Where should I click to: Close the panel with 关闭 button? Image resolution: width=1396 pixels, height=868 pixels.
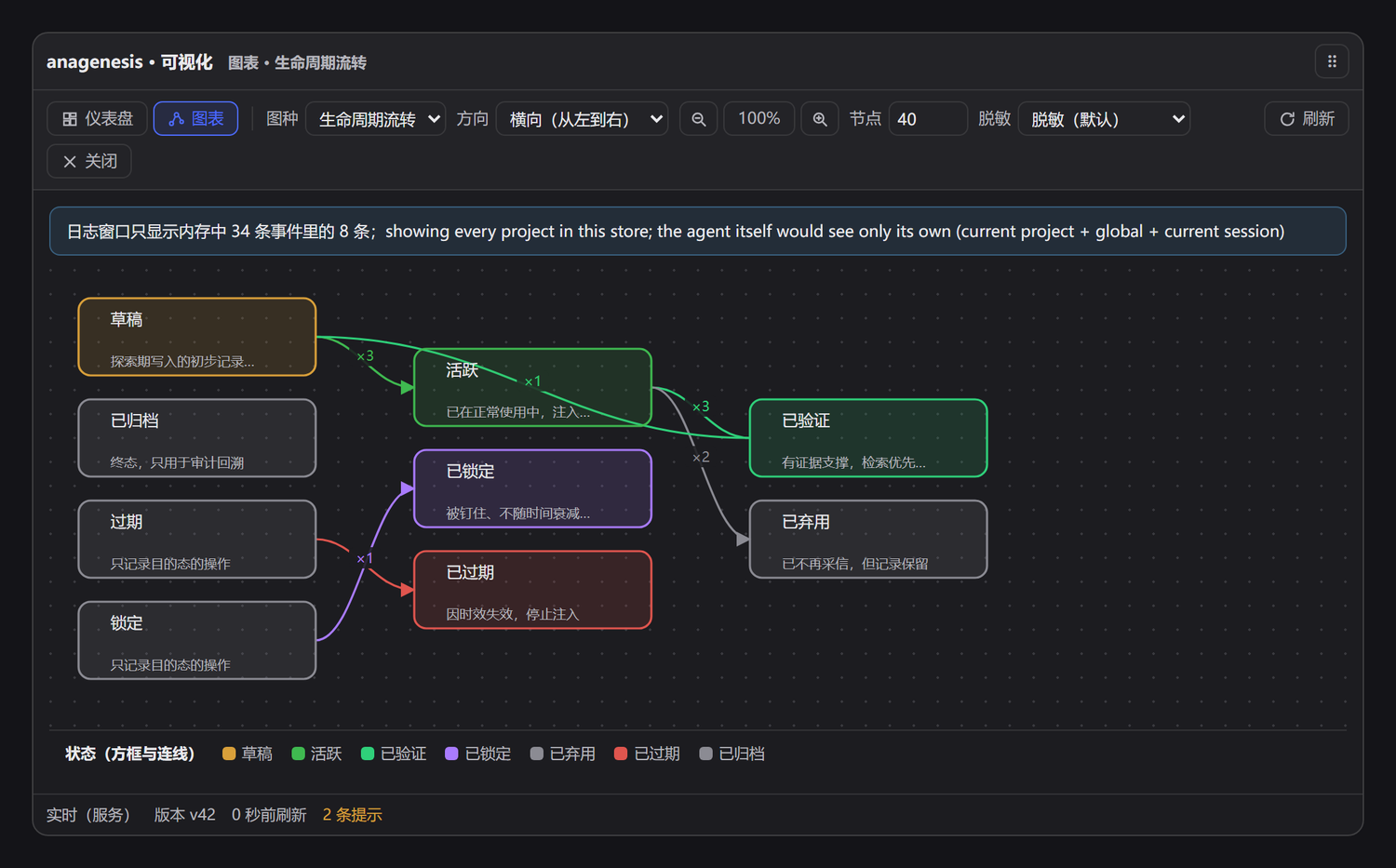point(89,161)
